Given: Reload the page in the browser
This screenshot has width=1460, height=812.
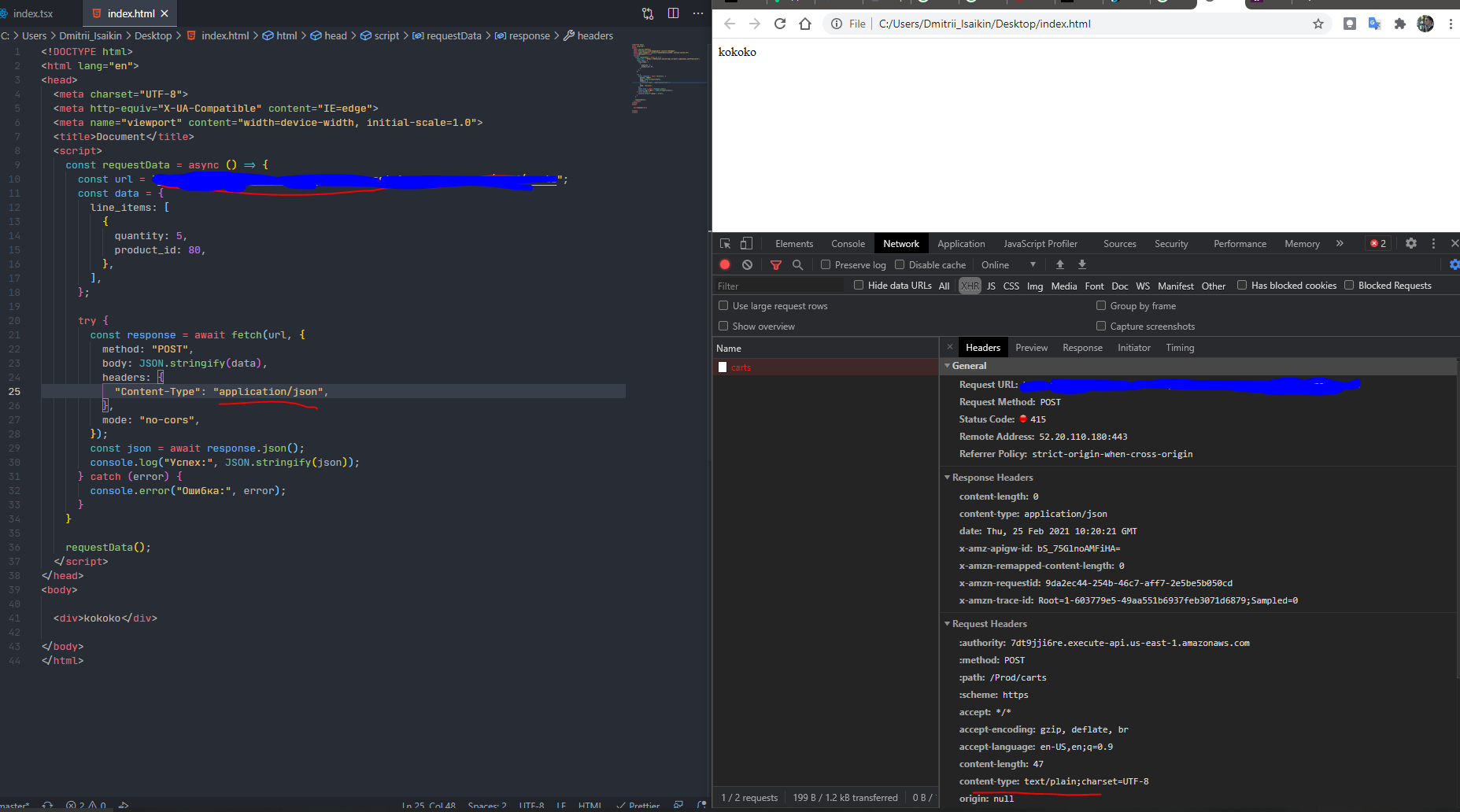Looking at the screenshot, I should click(x=780, y=24).
